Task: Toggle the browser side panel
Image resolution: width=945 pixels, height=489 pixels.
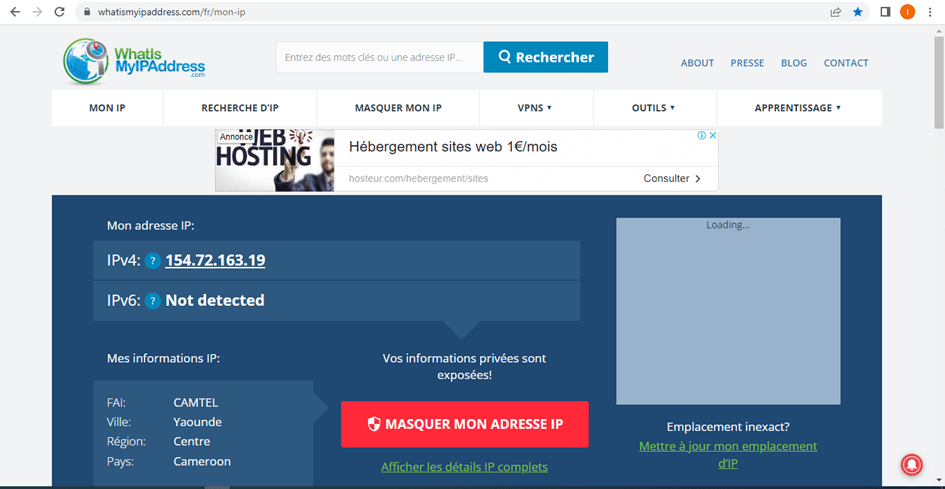Action: point(884,12)
